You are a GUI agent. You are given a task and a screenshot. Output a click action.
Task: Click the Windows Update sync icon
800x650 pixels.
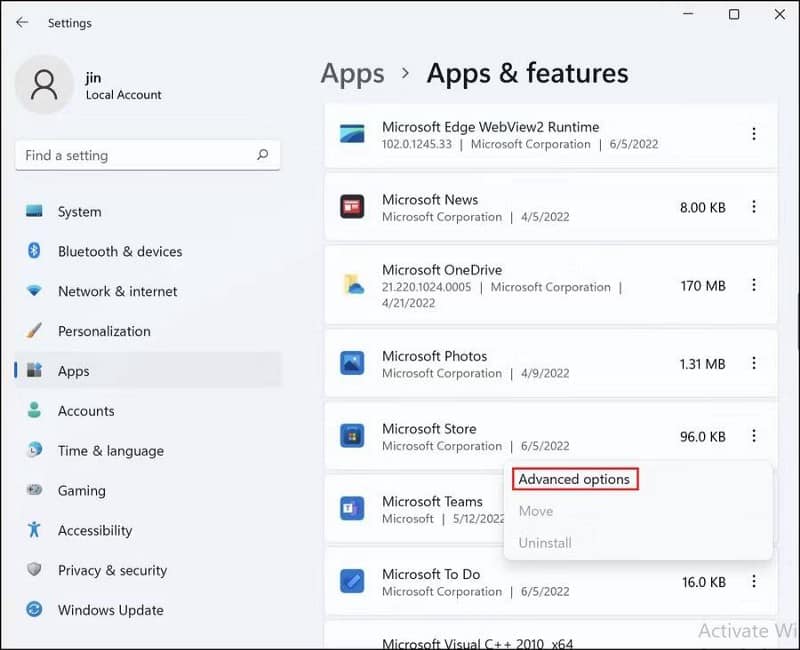(x=34, y=609)
